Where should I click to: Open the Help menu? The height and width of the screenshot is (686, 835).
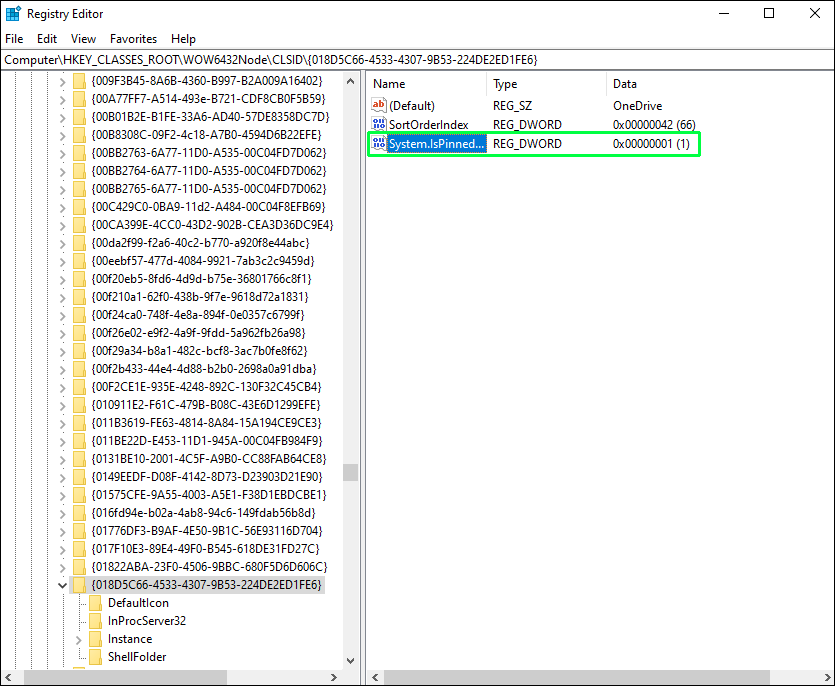pos(183,39)
